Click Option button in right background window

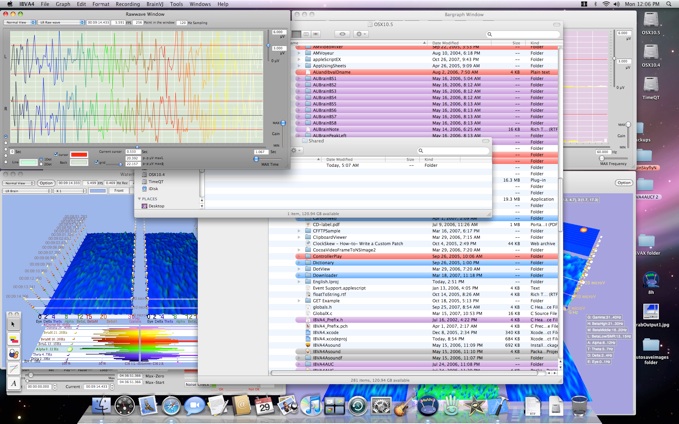point(624,183)
